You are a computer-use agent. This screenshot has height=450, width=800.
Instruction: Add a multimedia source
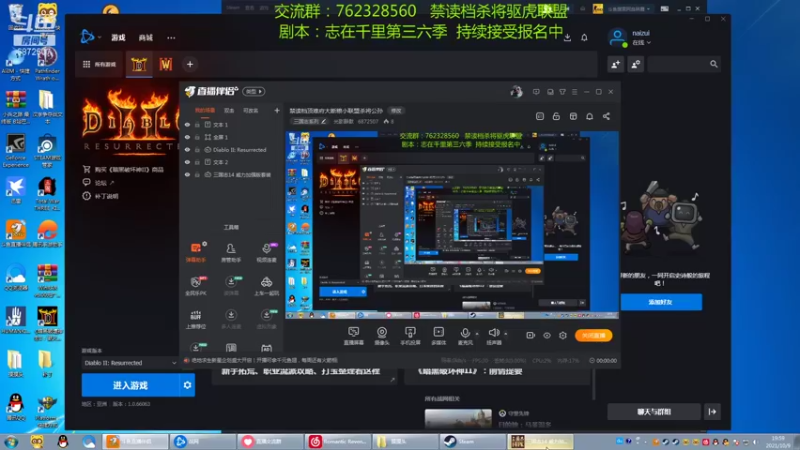438,336
